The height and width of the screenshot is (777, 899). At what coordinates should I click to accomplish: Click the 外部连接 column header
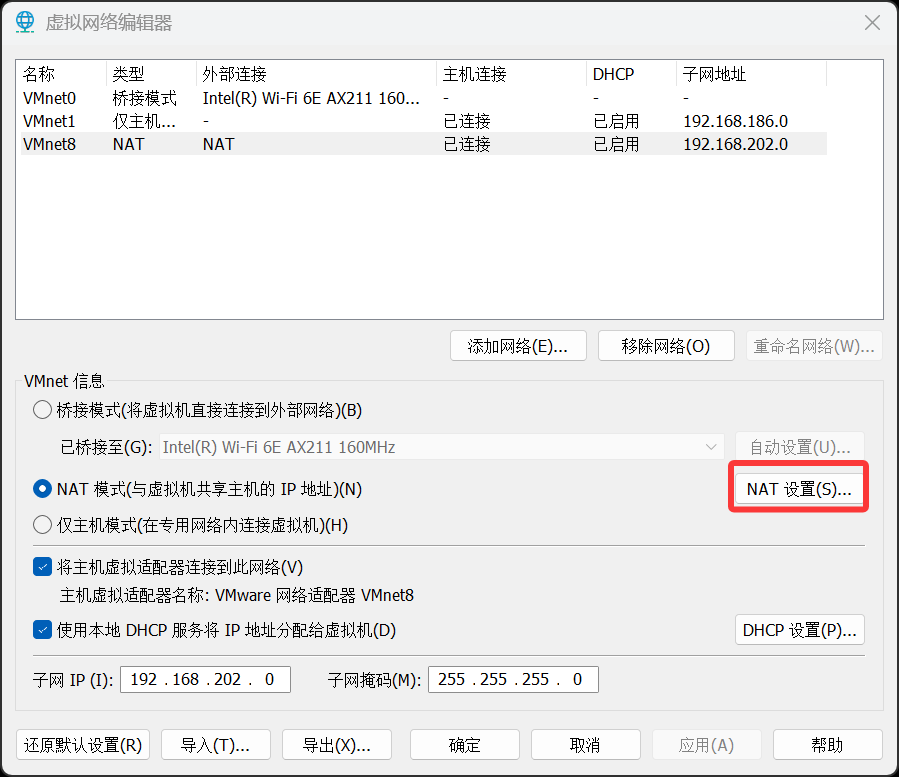click(x=317, y=74)
